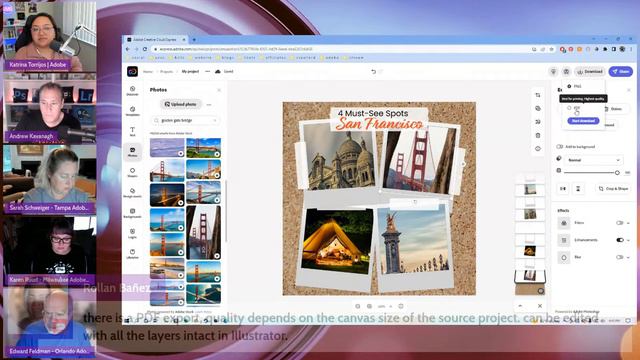This screenshot has height=360, width=640.
Task: Adjust the opacity slider handle
Action: 617,173
